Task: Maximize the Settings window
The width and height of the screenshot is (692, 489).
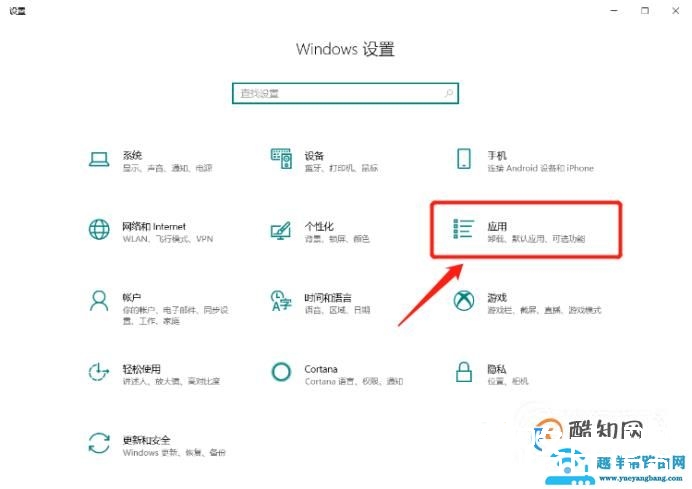Action: coord(645,10)
